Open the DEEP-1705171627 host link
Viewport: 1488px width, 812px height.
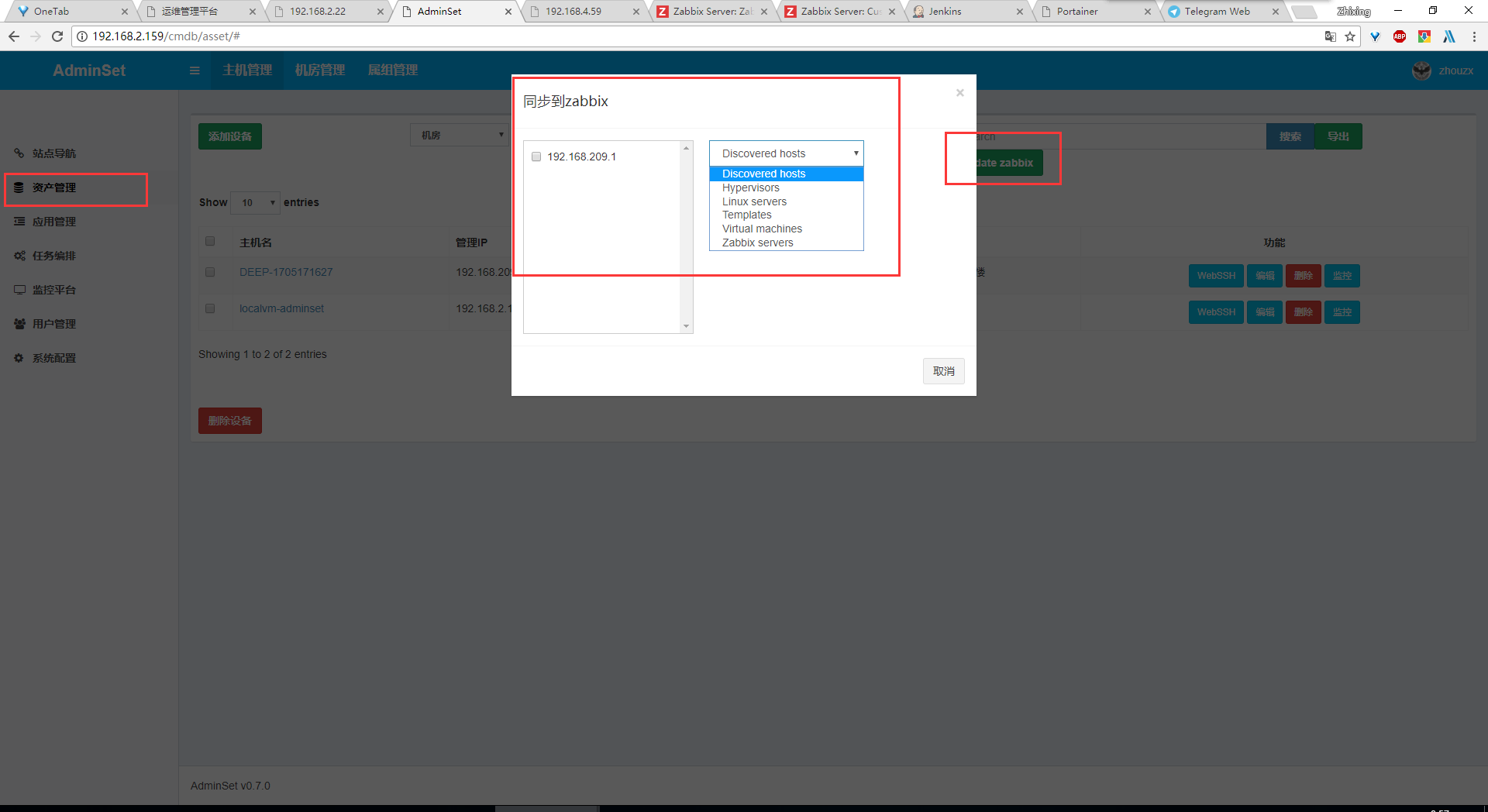click(x=286, y=272)
